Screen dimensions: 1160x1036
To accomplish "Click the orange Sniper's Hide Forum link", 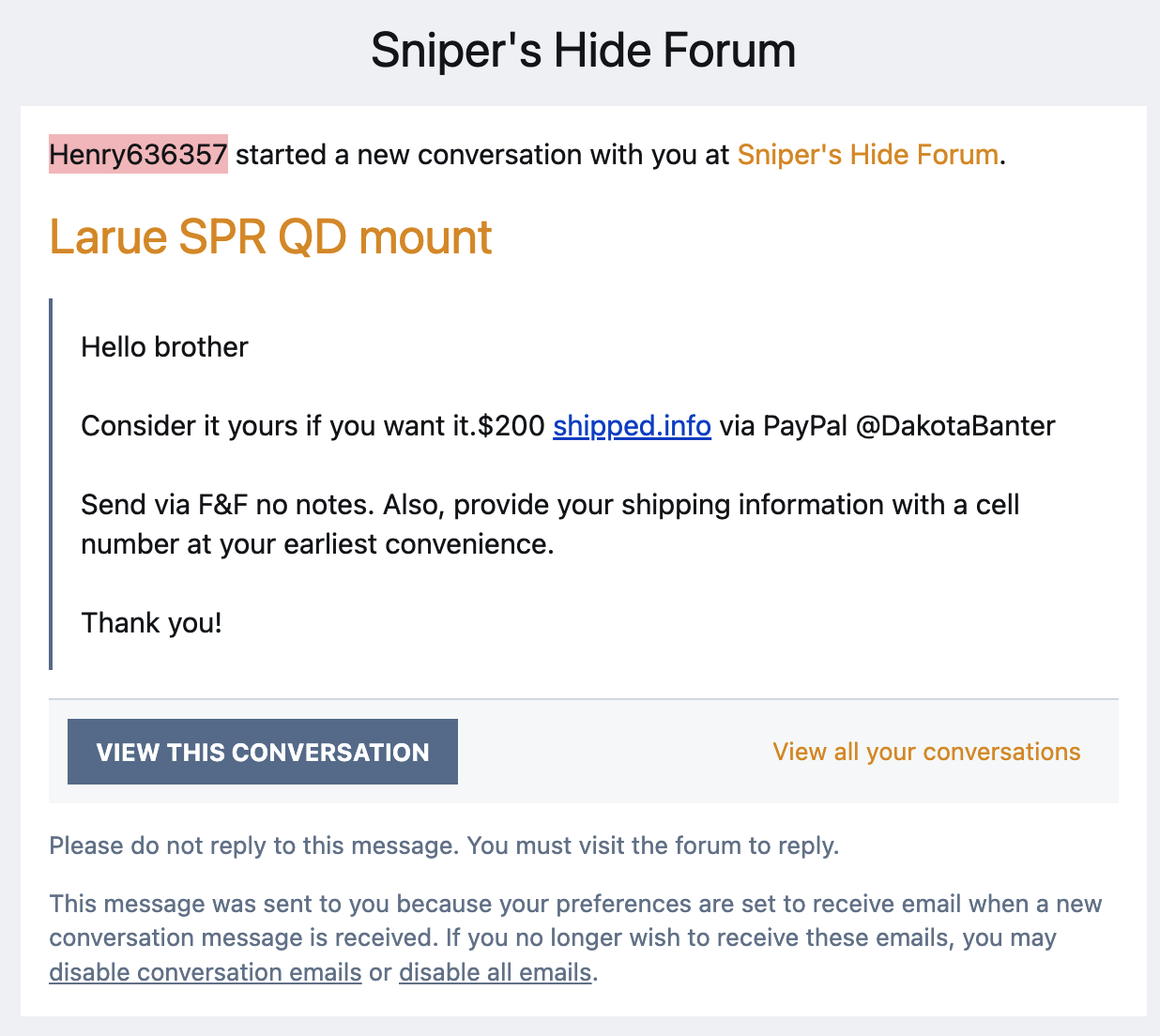I will (x=868, y=154).
